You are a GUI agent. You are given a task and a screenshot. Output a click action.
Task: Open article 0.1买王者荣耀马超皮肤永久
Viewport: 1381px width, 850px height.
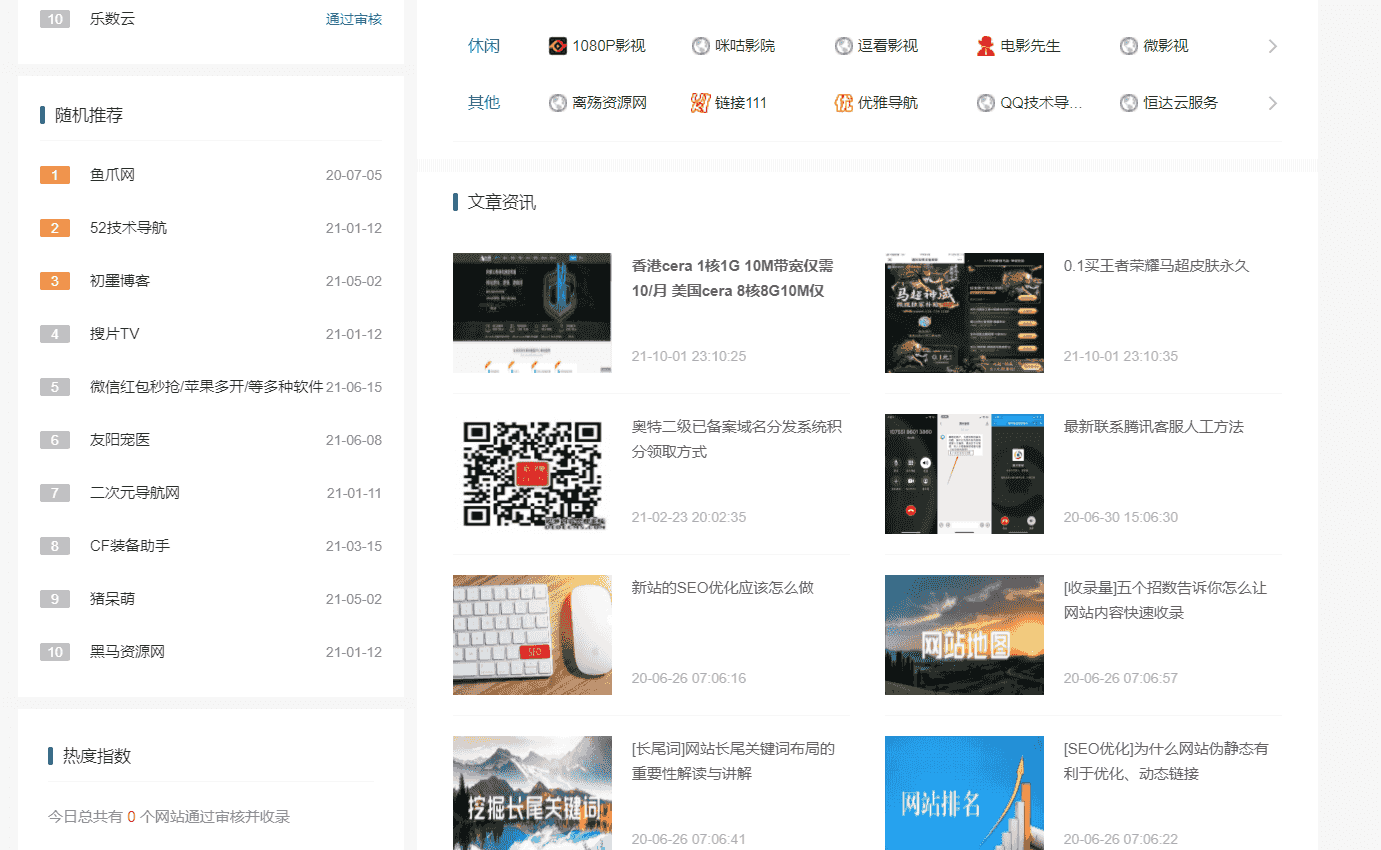click(x=1157, y=266)
